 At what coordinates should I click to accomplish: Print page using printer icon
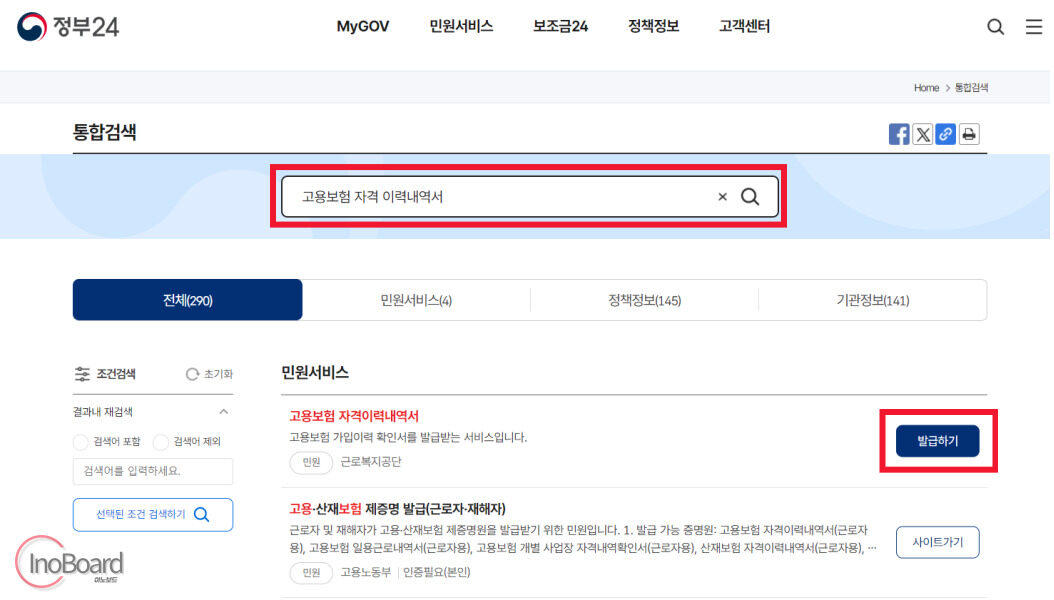tap(969, 134)
